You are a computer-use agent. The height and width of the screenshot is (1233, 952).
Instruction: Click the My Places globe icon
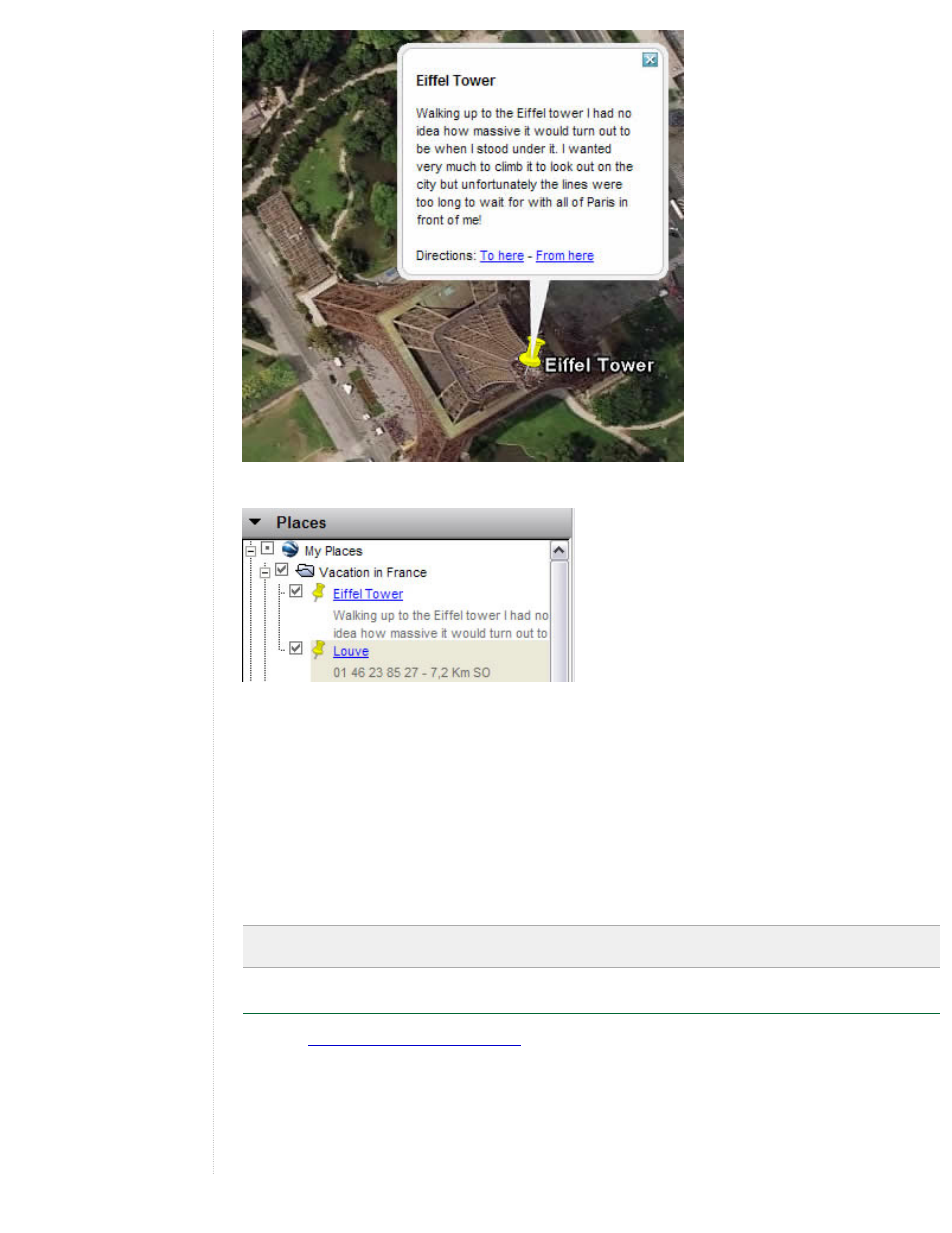[290, 549]
